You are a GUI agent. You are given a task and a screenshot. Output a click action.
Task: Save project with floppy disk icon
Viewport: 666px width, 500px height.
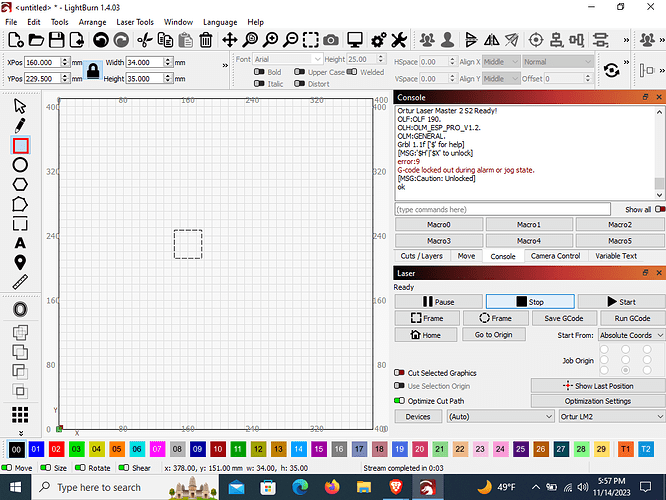[56, 40]
